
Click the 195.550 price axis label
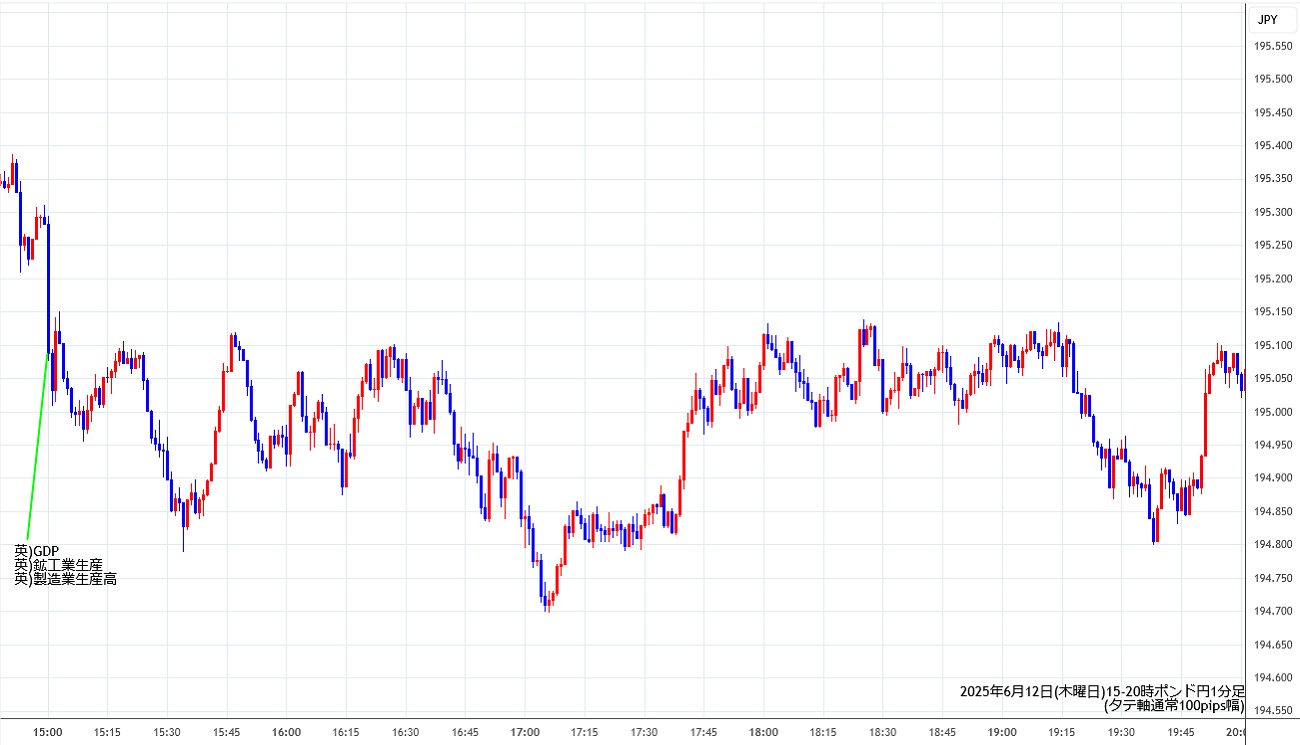click(x=1271, y=46)
